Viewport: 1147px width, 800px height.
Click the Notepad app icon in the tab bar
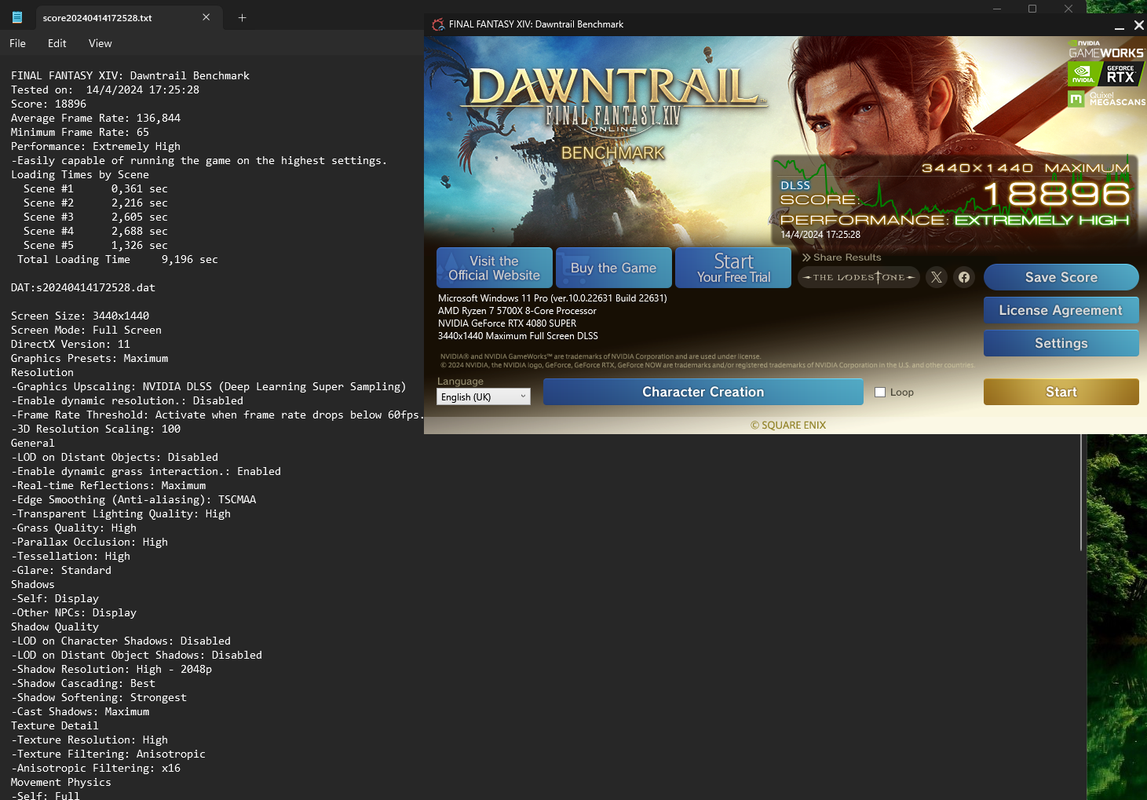(17, 17)
